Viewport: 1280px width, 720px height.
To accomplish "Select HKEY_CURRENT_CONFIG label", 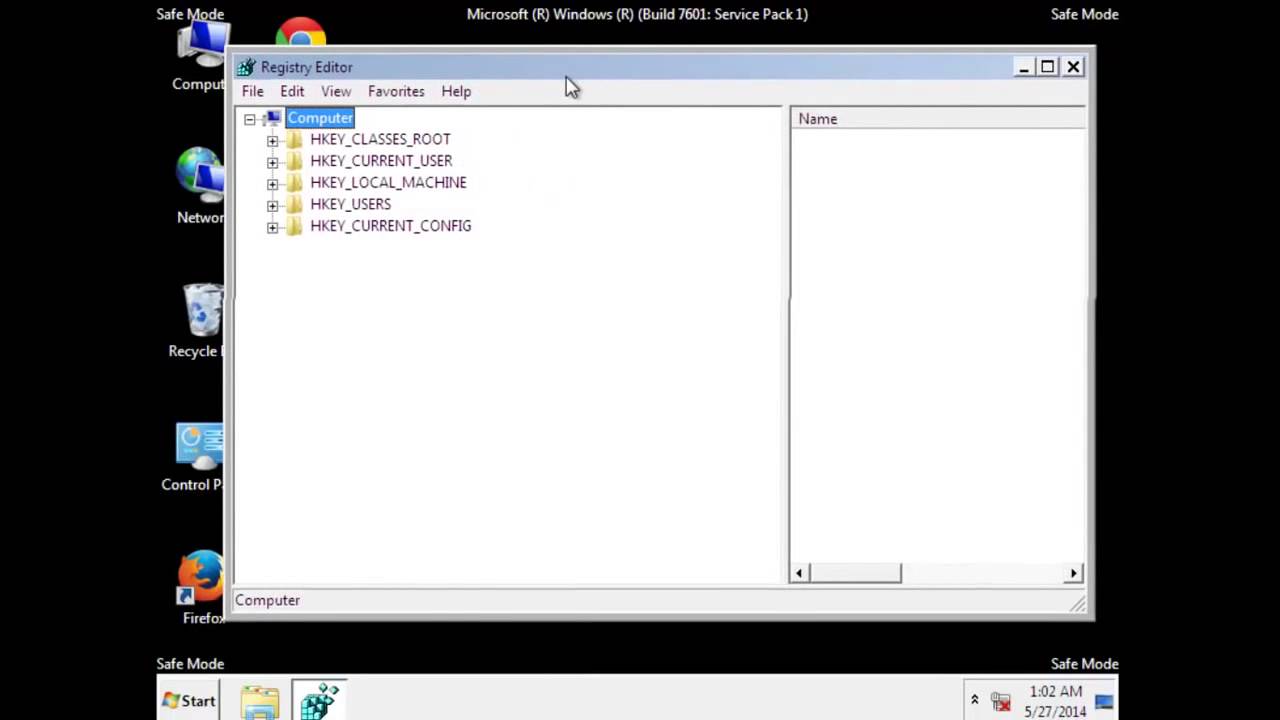I will [x=390, y=226].
